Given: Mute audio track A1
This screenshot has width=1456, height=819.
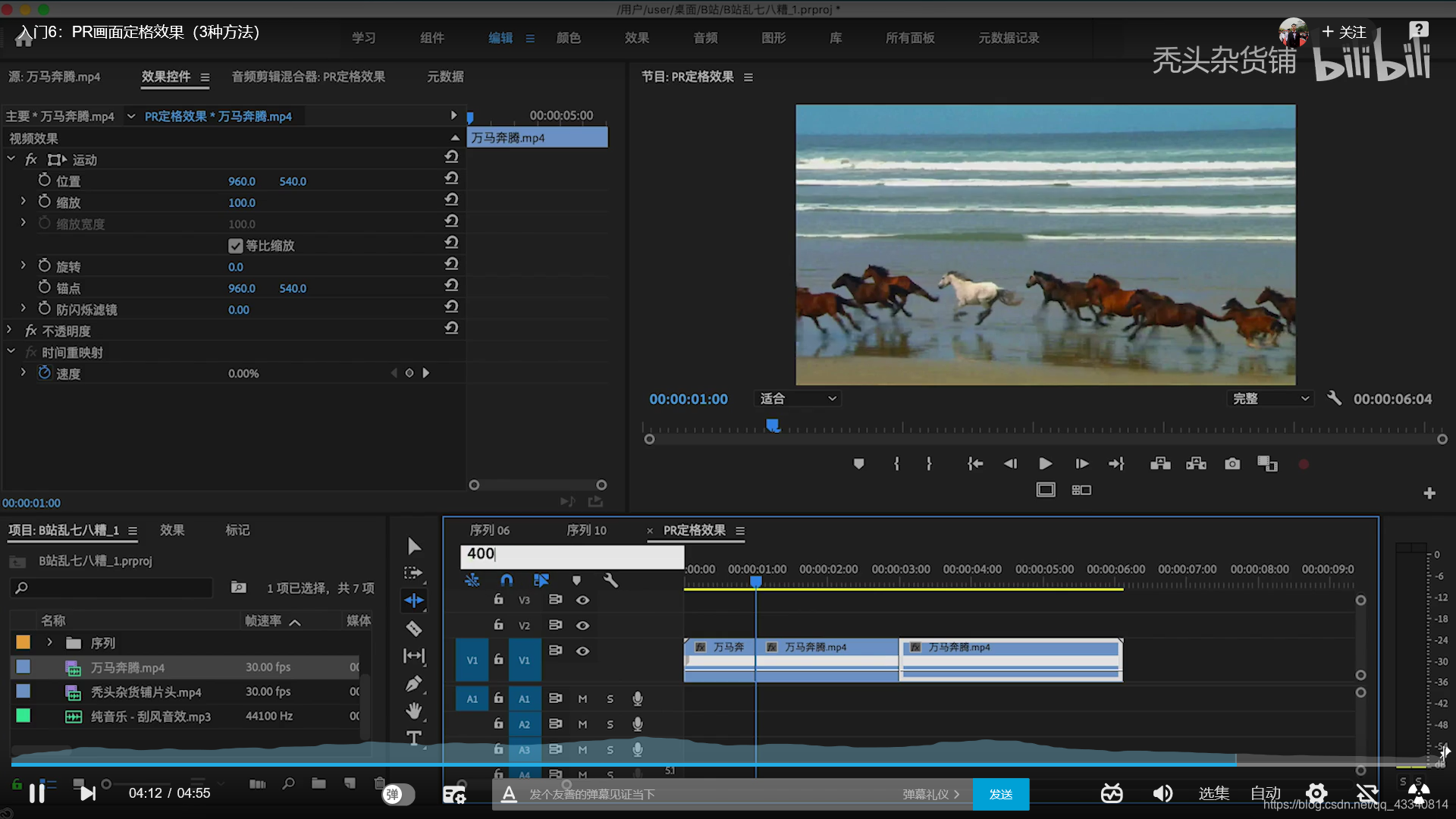Looking at the screenshot, I should [582, 699].
